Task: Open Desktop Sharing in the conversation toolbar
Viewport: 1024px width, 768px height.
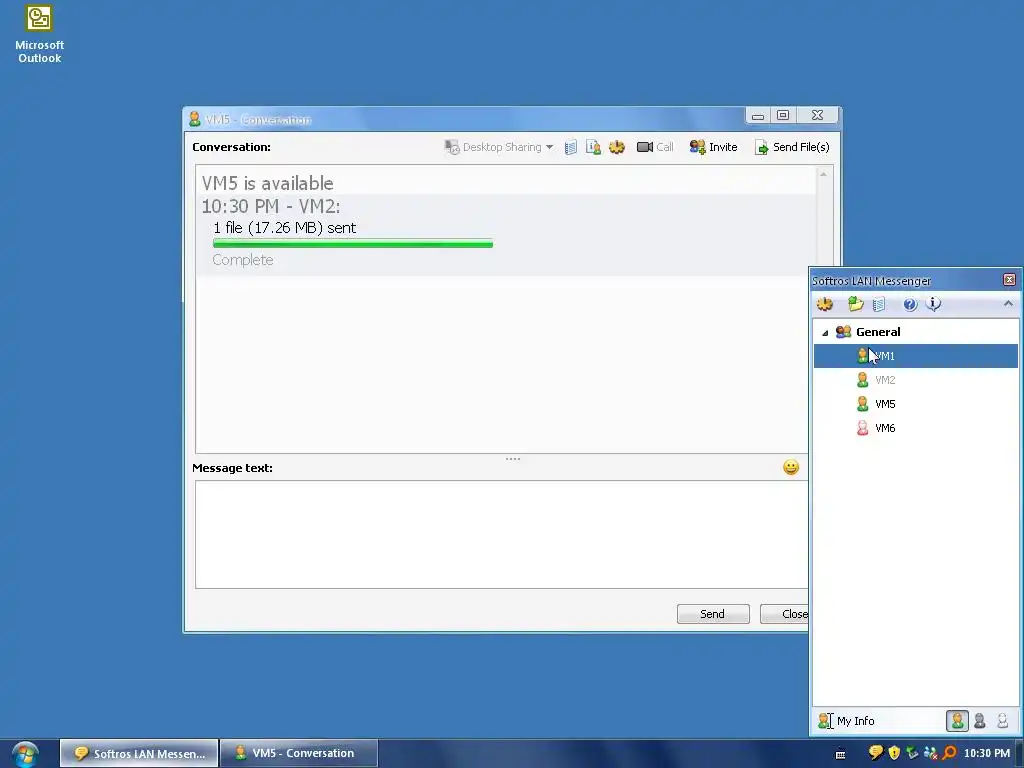Action: tap(493, 147)
